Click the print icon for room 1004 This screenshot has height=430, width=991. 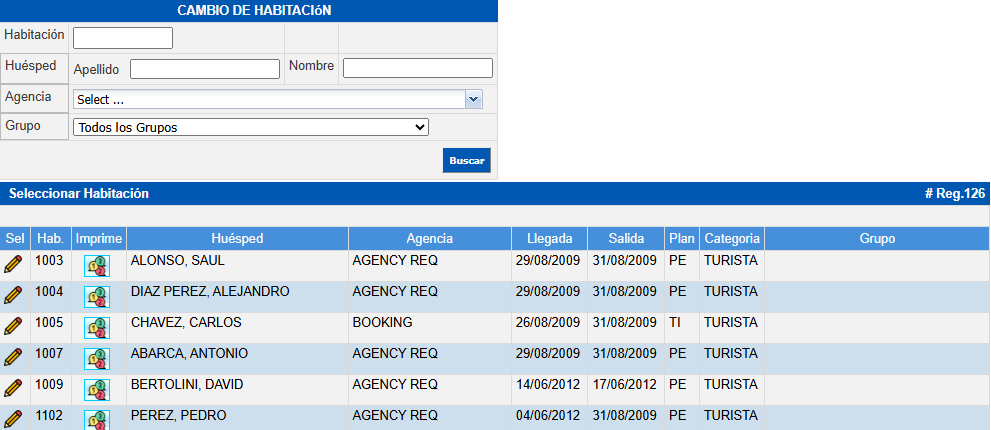point(97,297)
